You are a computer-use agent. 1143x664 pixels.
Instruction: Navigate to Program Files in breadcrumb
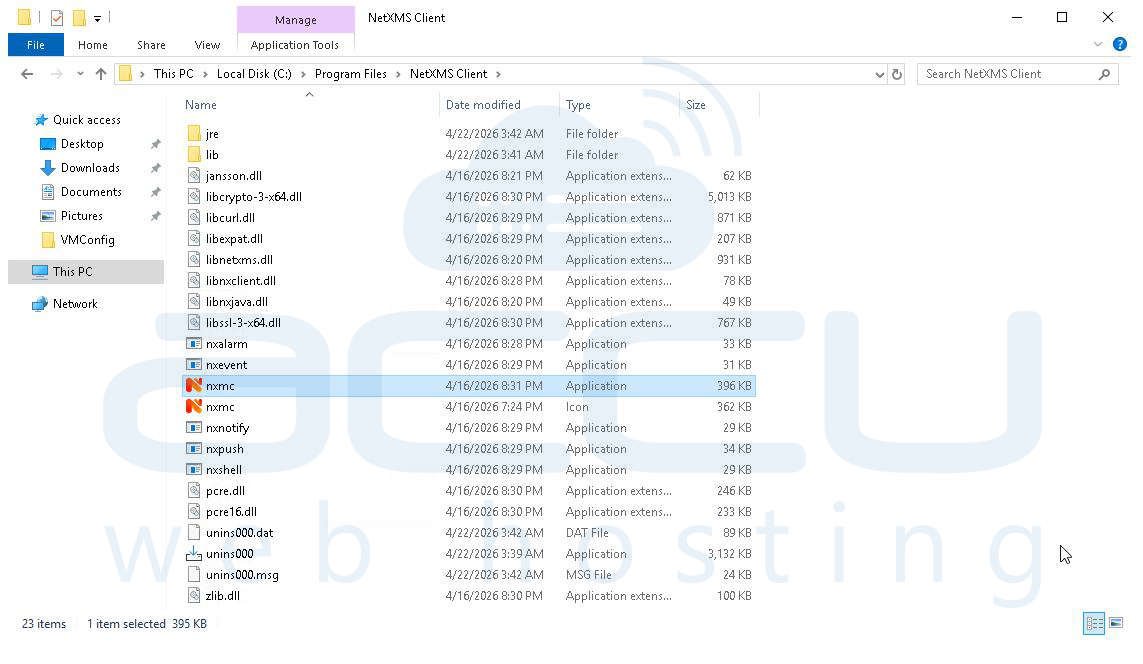(x=351, y=74)
